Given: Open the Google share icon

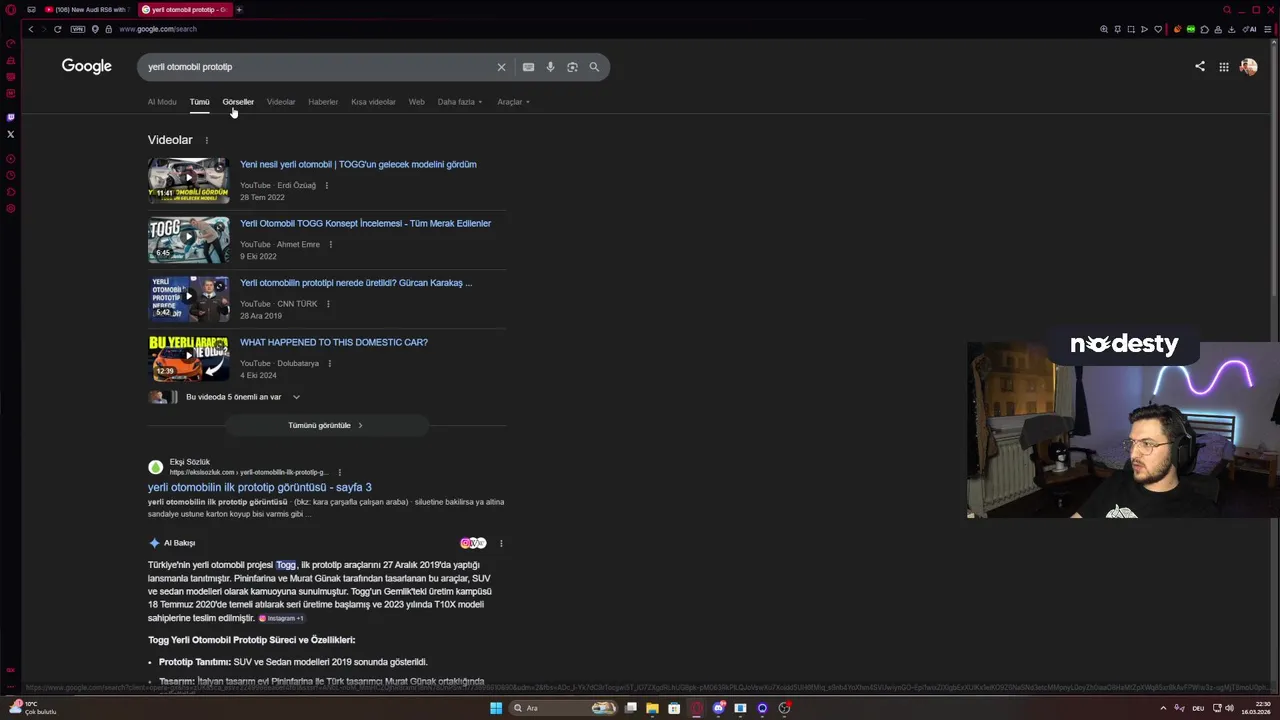Looking at the screenshot, I should pos(1200,67).
